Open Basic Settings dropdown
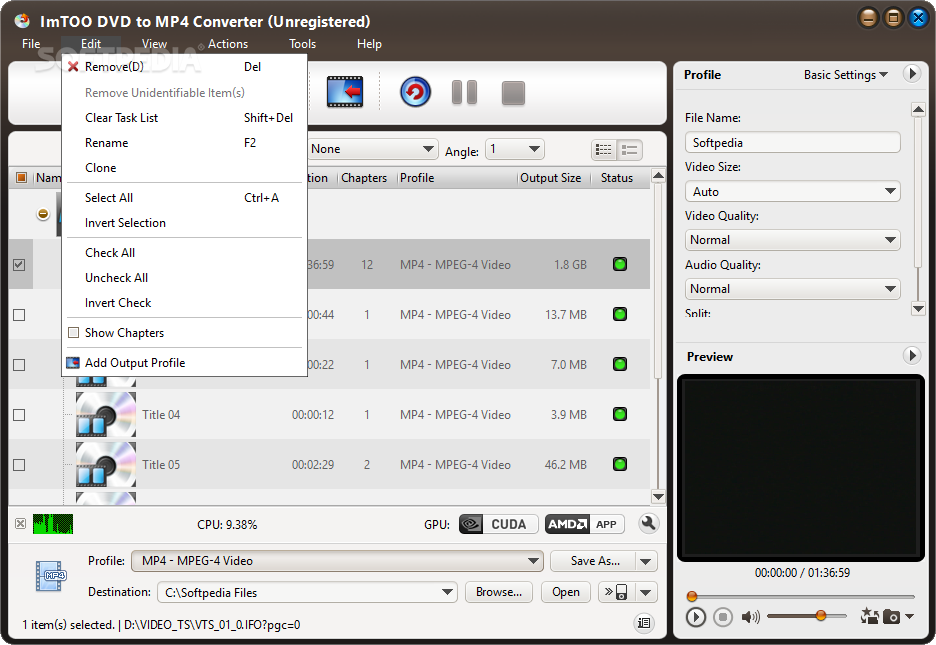 845,75
